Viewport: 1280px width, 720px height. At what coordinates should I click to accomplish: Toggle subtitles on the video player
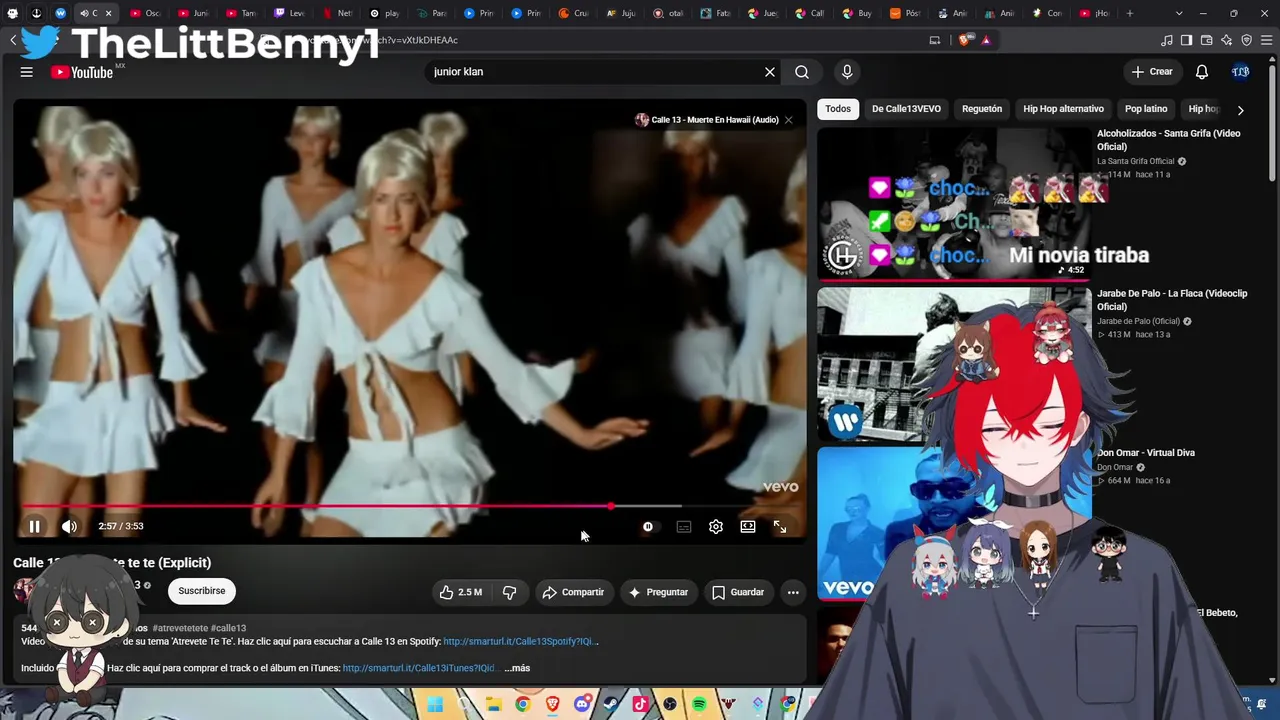click(684, 526)
